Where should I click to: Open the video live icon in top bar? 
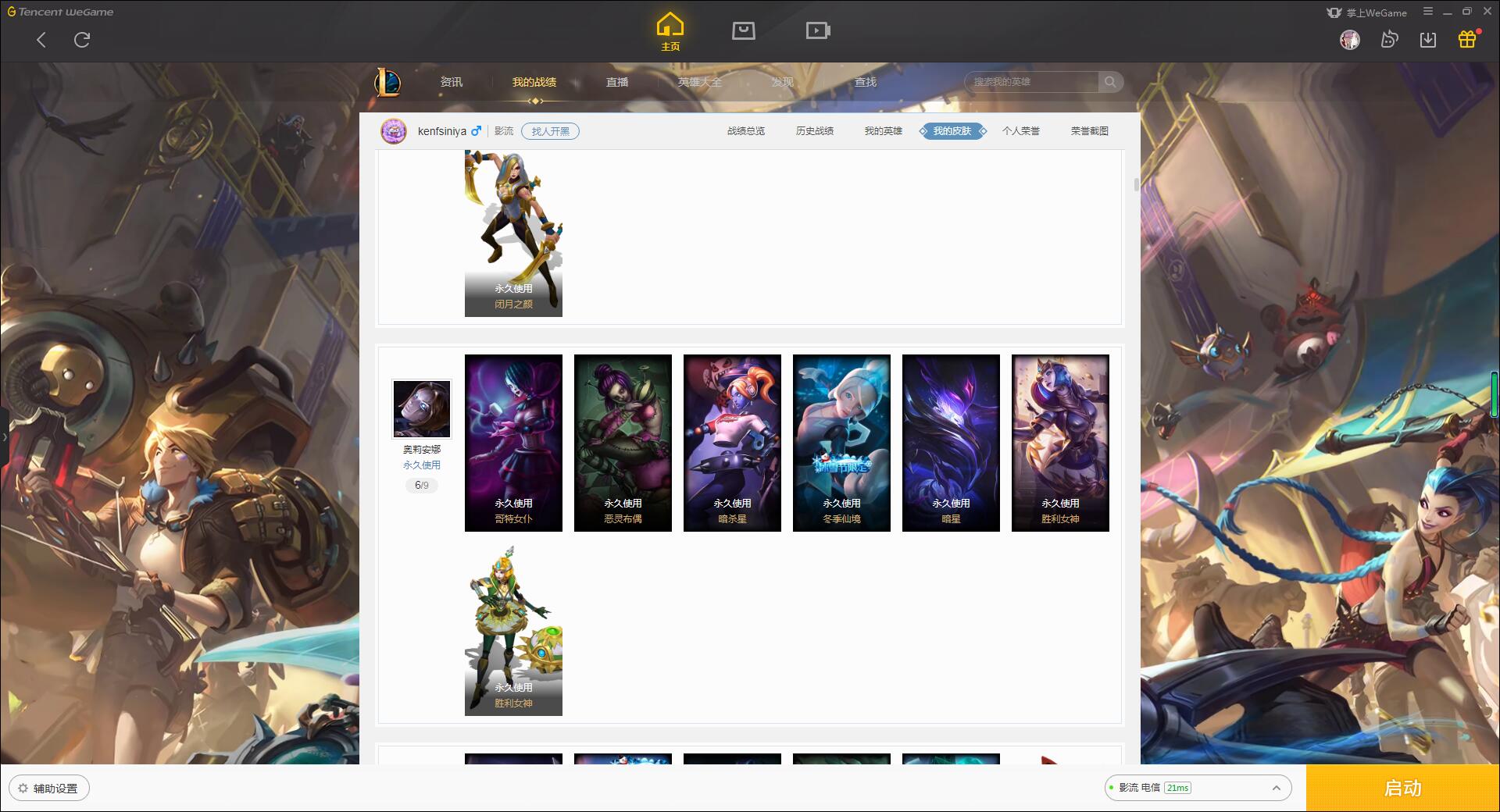(818, 30)
